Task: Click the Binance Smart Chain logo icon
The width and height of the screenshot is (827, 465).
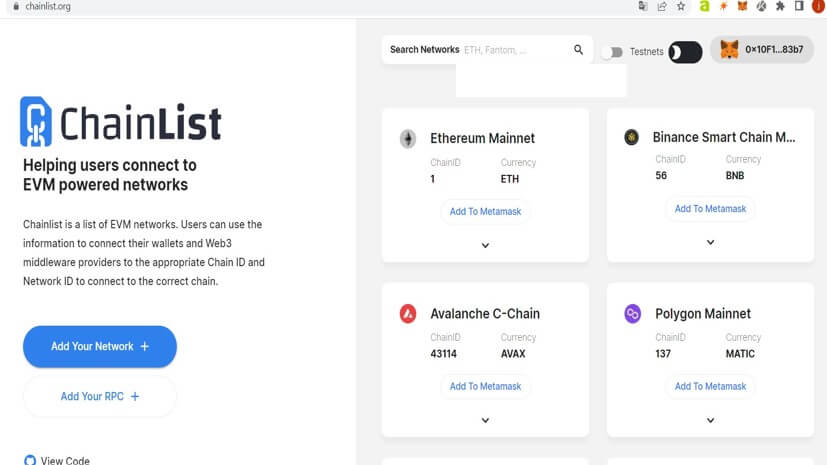Action: coord(631,137)
